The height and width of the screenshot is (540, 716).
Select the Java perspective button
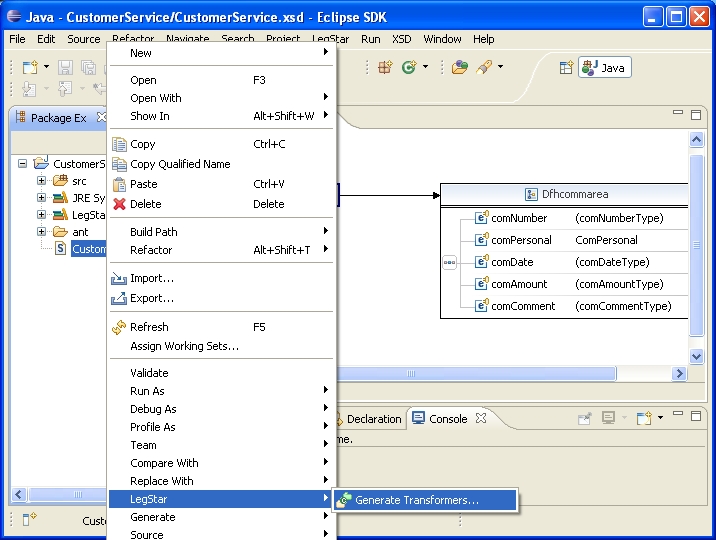pos(605,68)
